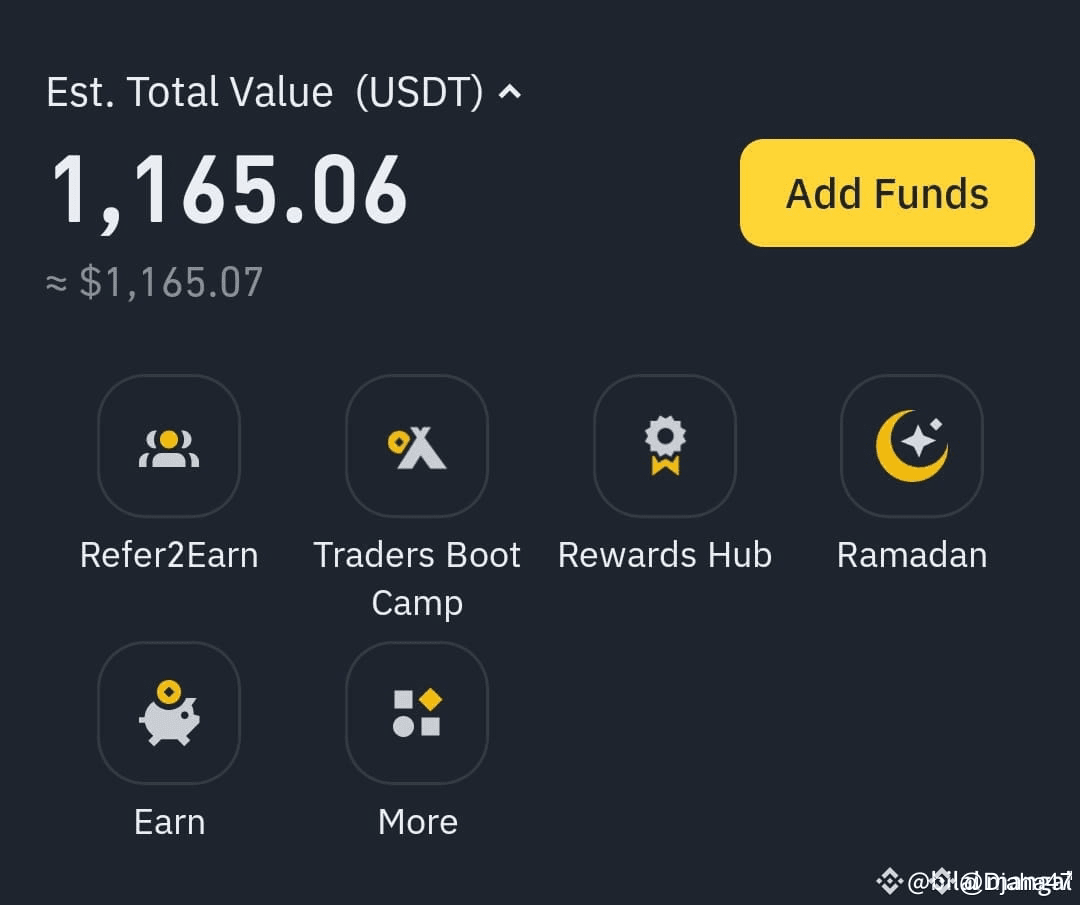Tap the More label text
1080x905 pixels.
click(417, 822)
